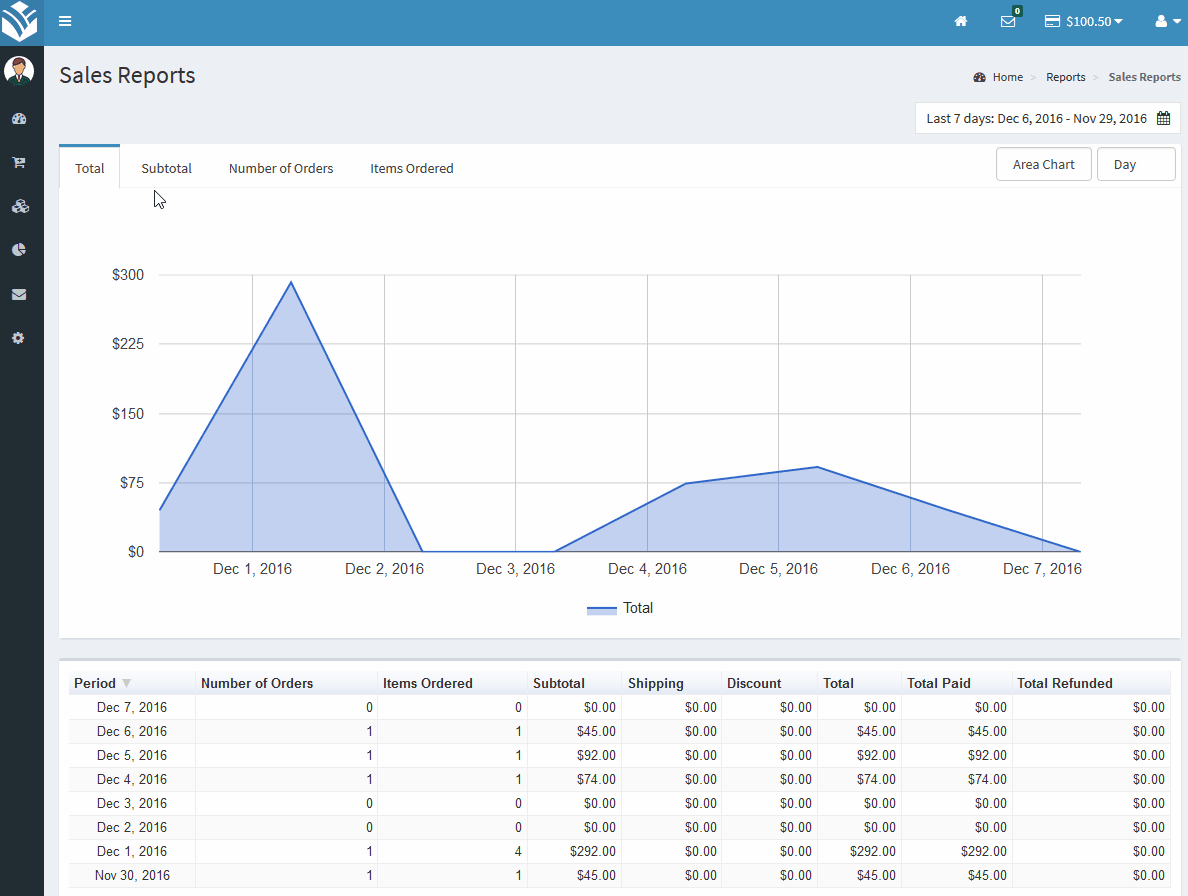Go to home via house icon

pos(961,21)
